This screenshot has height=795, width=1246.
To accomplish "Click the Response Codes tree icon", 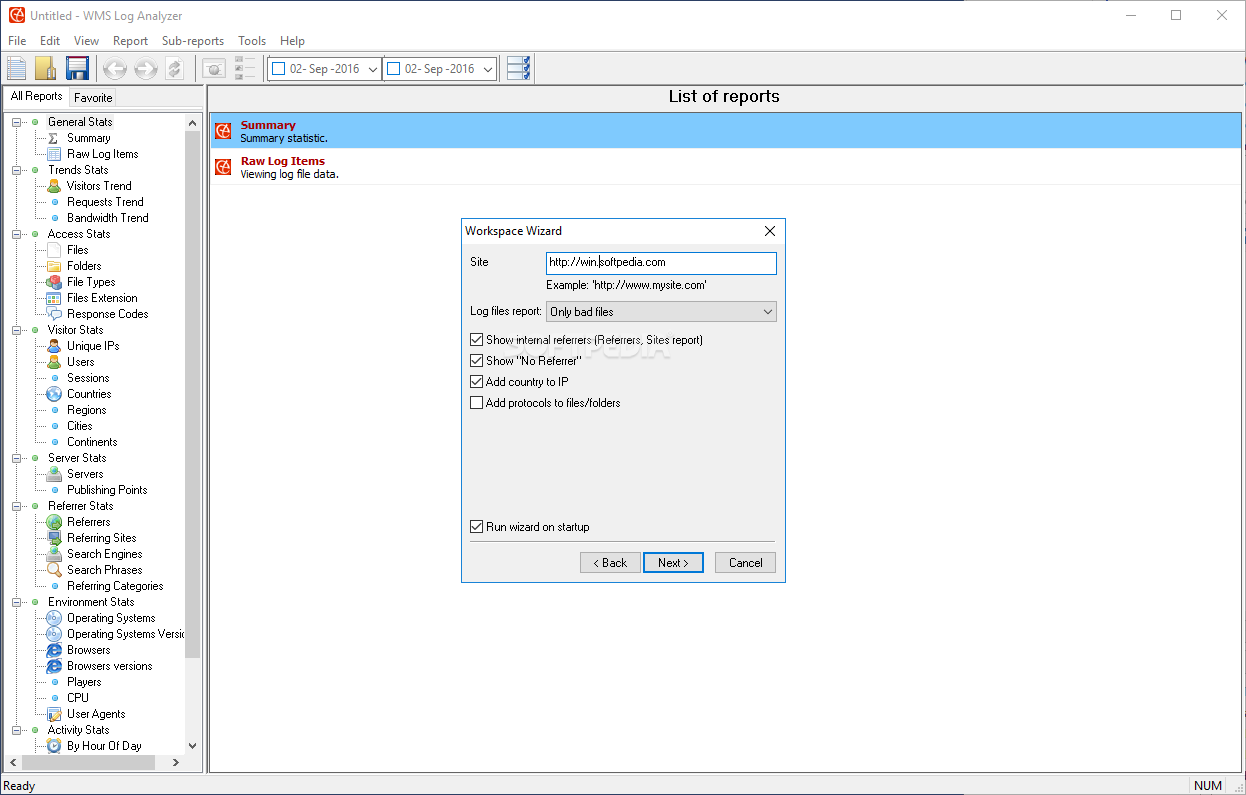I will pos(54,314).
